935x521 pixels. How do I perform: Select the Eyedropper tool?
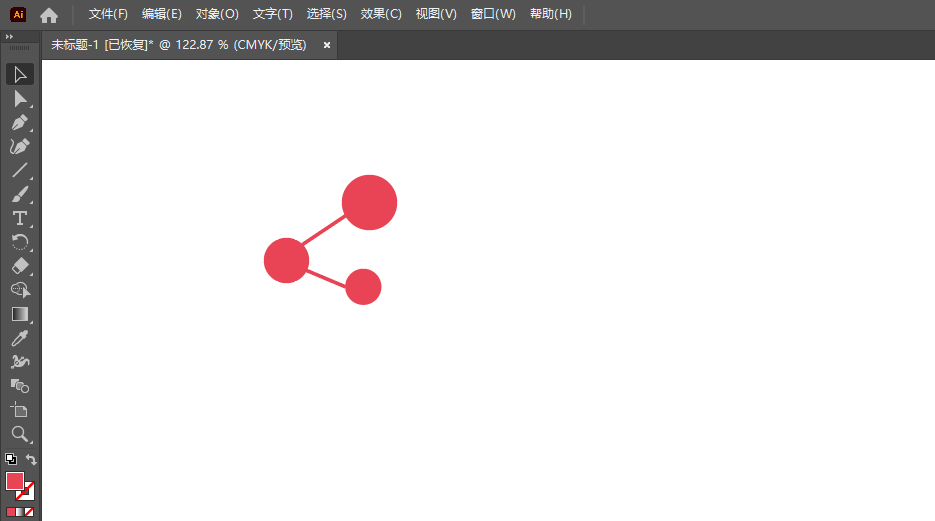coord(20,338)
